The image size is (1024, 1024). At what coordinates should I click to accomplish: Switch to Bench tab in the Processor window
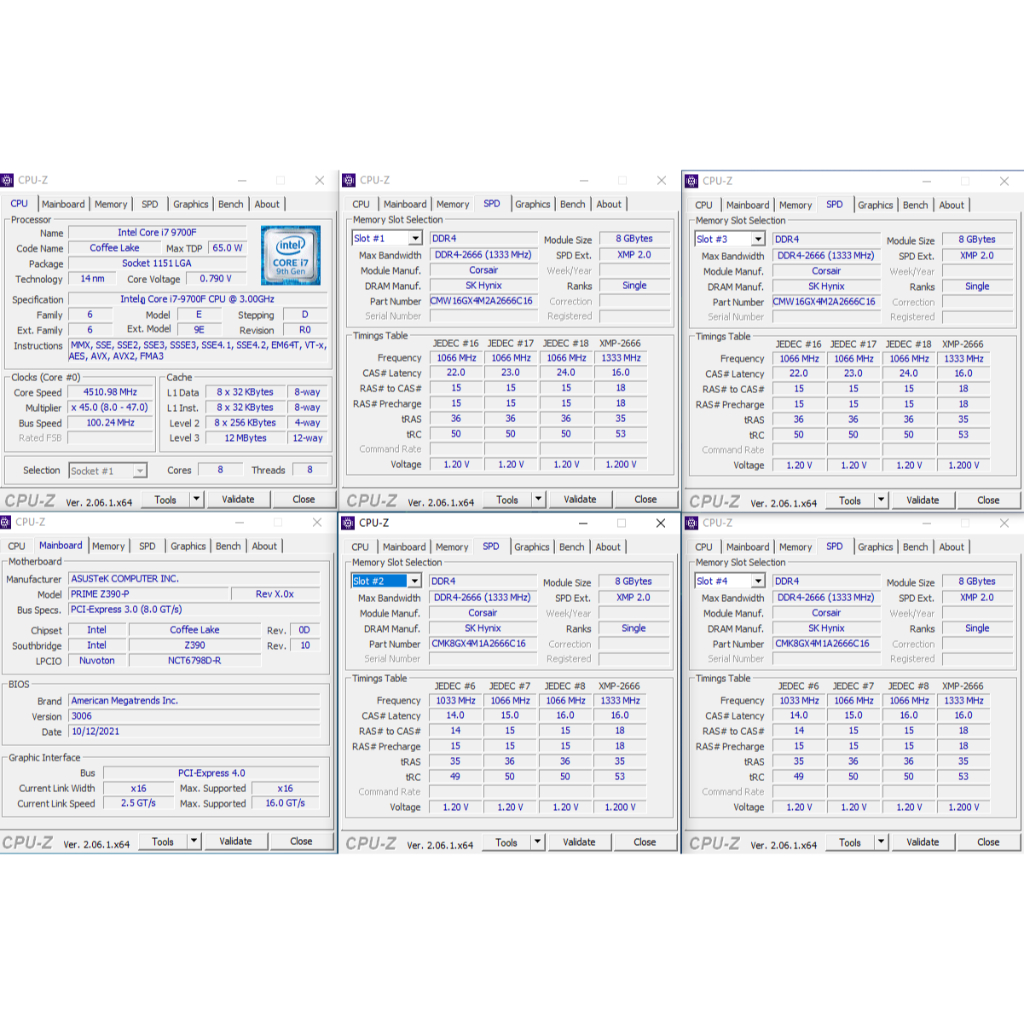(x=231, y=204)
